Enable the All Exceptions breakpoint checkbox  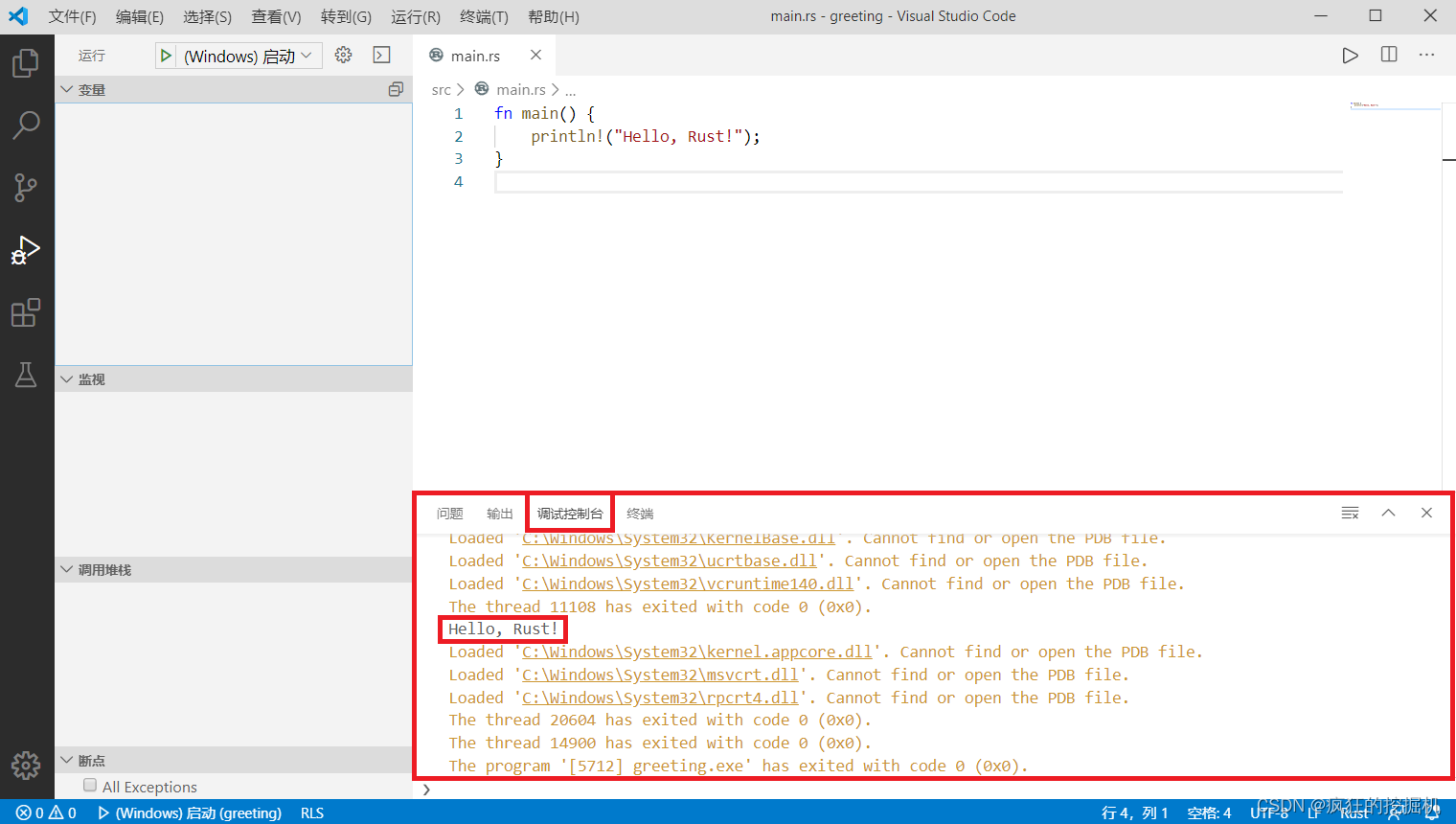pyautogui.click(x=90, y=786)
